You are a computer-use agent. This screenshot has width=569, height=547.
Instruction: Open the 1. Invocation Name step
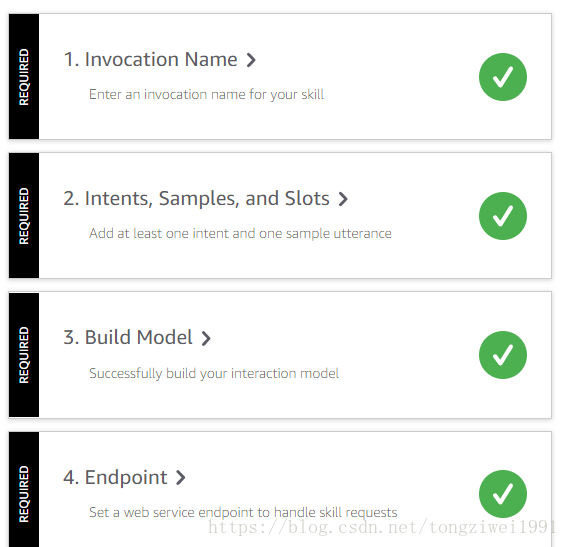(x=150, y=60)
